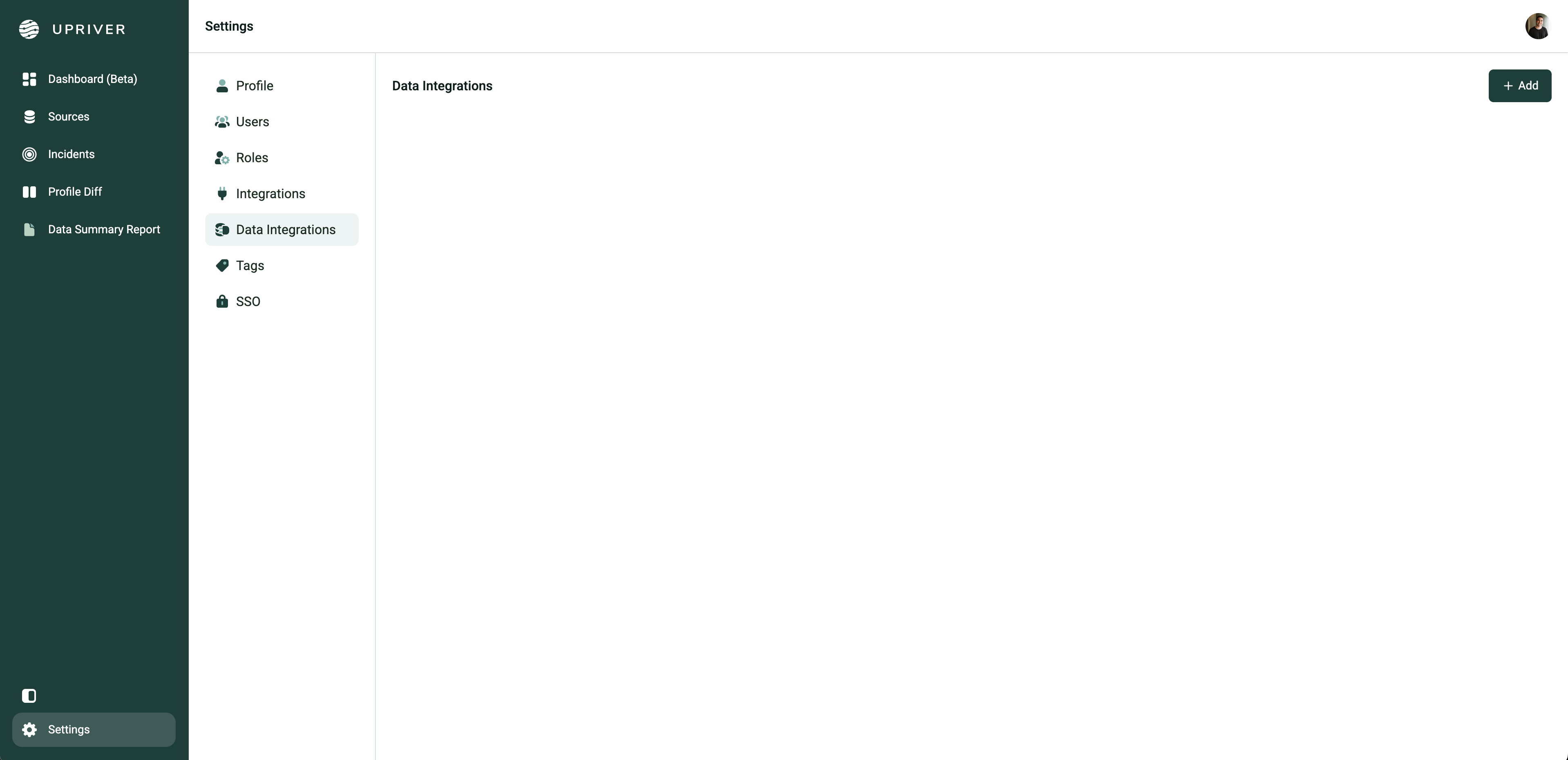Click the Settings gear icon
This screenshot has height=760, width=1568.
pyautogui.click(x=29, y=729)
